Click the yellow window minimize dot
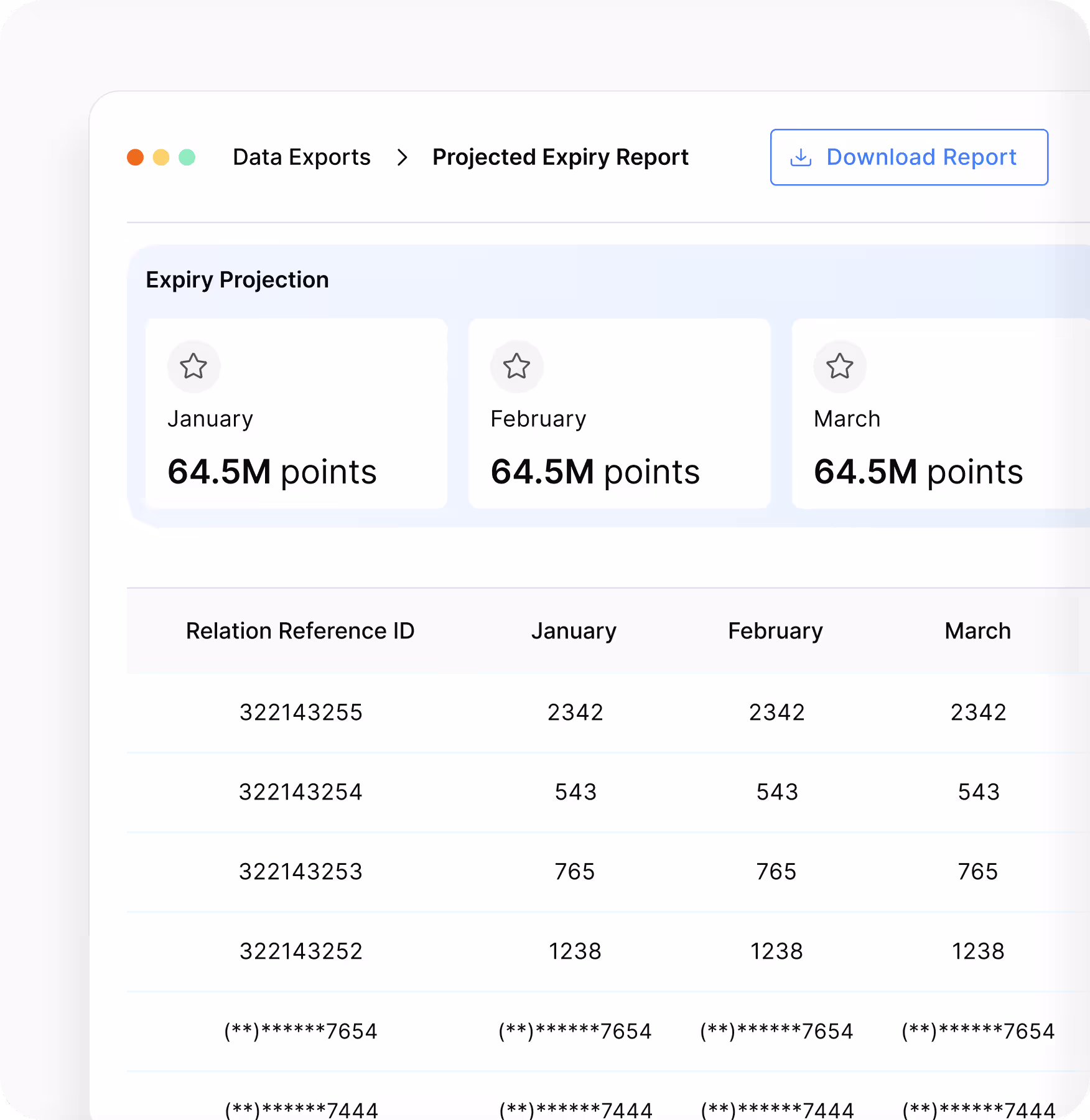 click(161, 157)
